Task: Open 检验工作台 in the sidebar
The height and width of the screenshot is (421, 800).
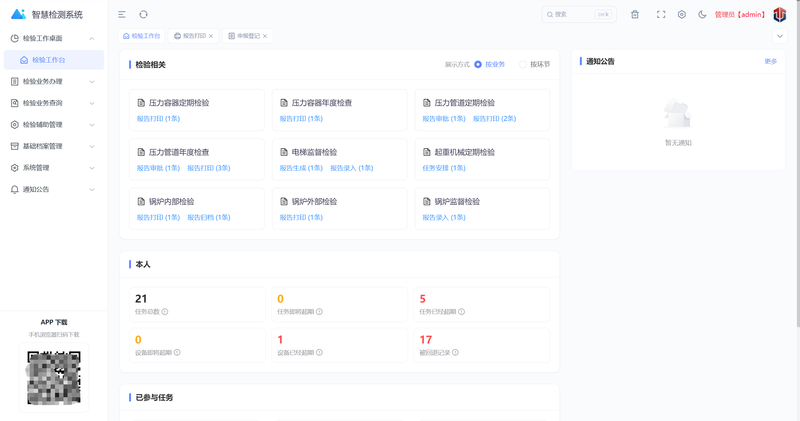Action: click(54, 60)
